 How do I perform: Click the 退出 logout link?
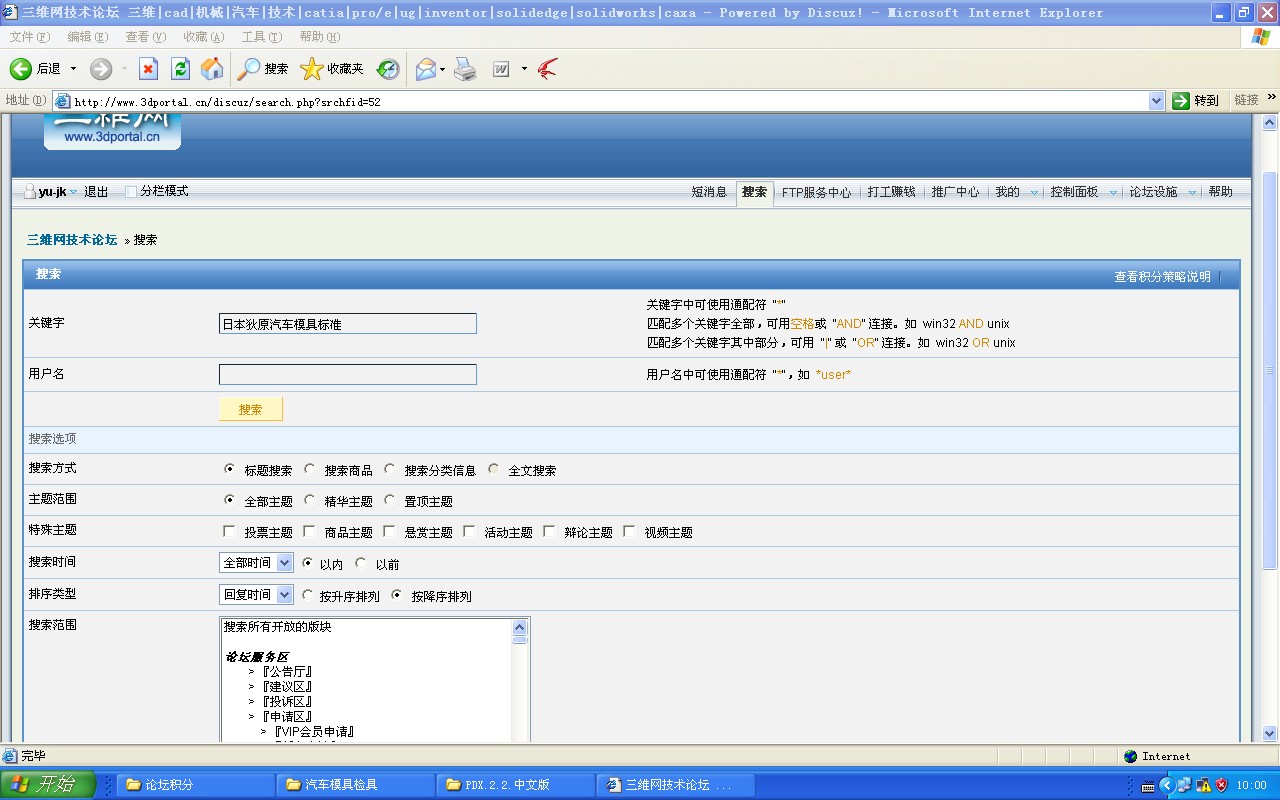(x=96, y=192)
